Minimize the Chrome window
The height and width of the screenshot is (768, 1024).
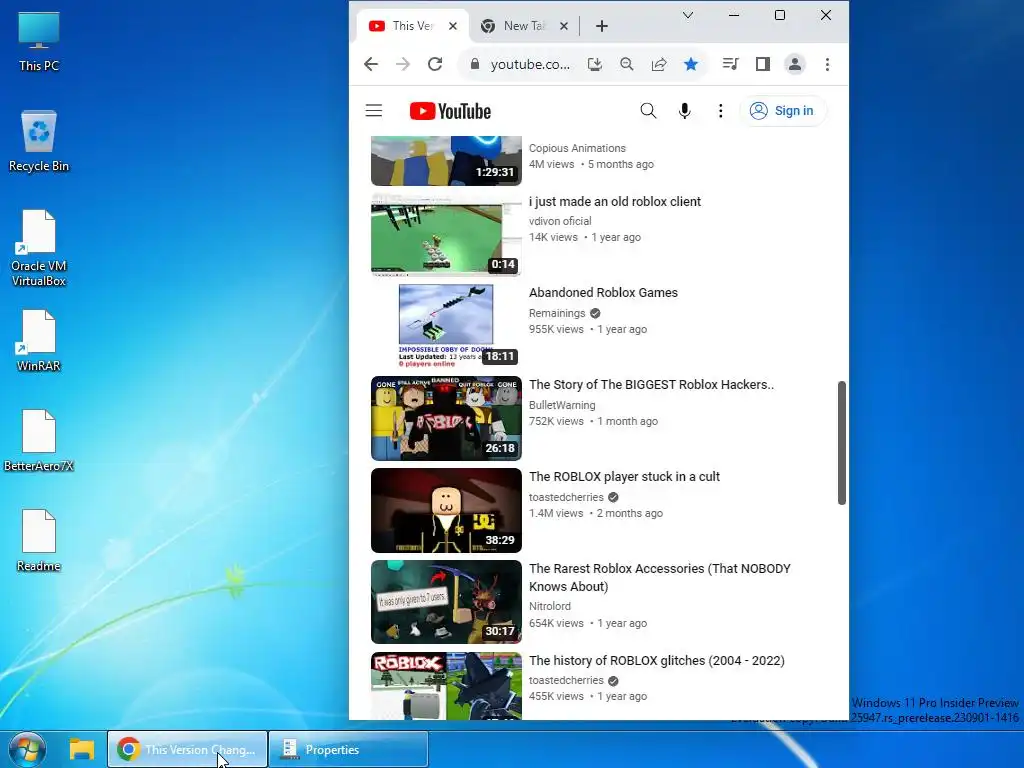coord(734,15)
